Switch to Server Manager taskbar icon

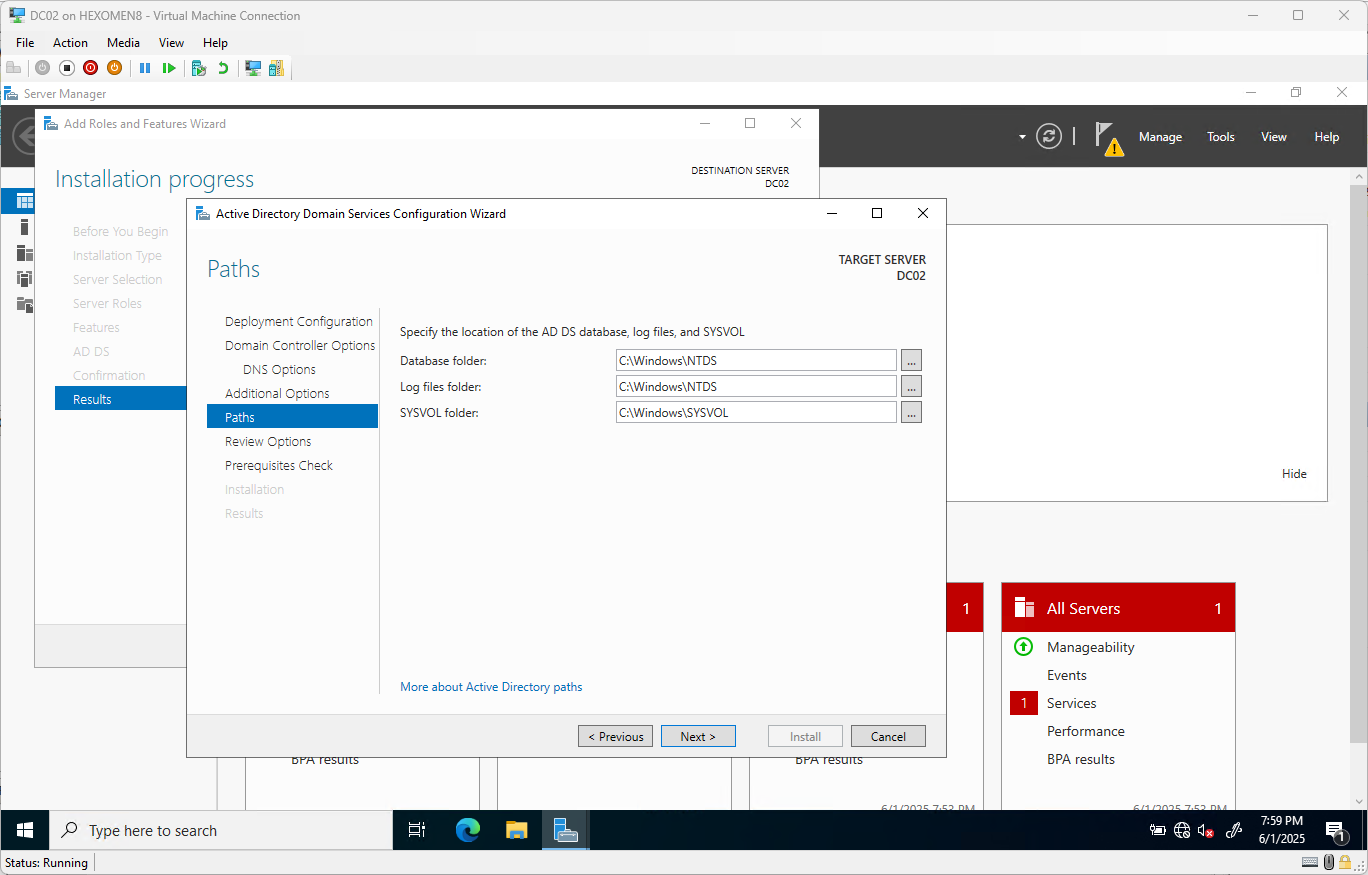pyautogui.click(x=566, y=830)
